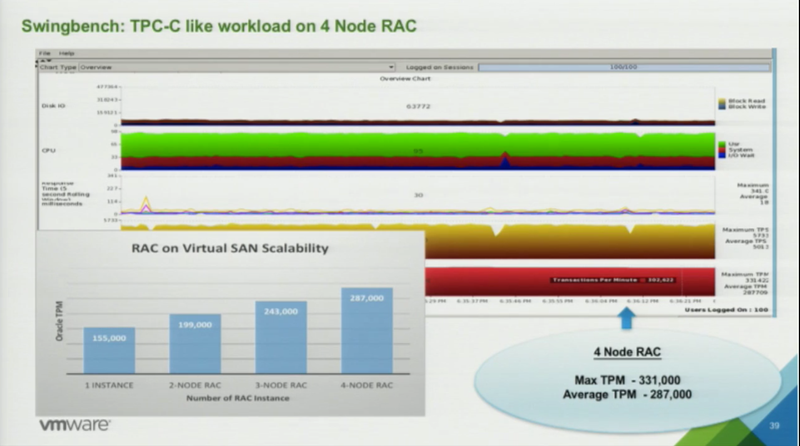This screenshot has height=446, width=800.
Task: Expand the Chart Type Overview dropdown
Action: coord(237,67)
